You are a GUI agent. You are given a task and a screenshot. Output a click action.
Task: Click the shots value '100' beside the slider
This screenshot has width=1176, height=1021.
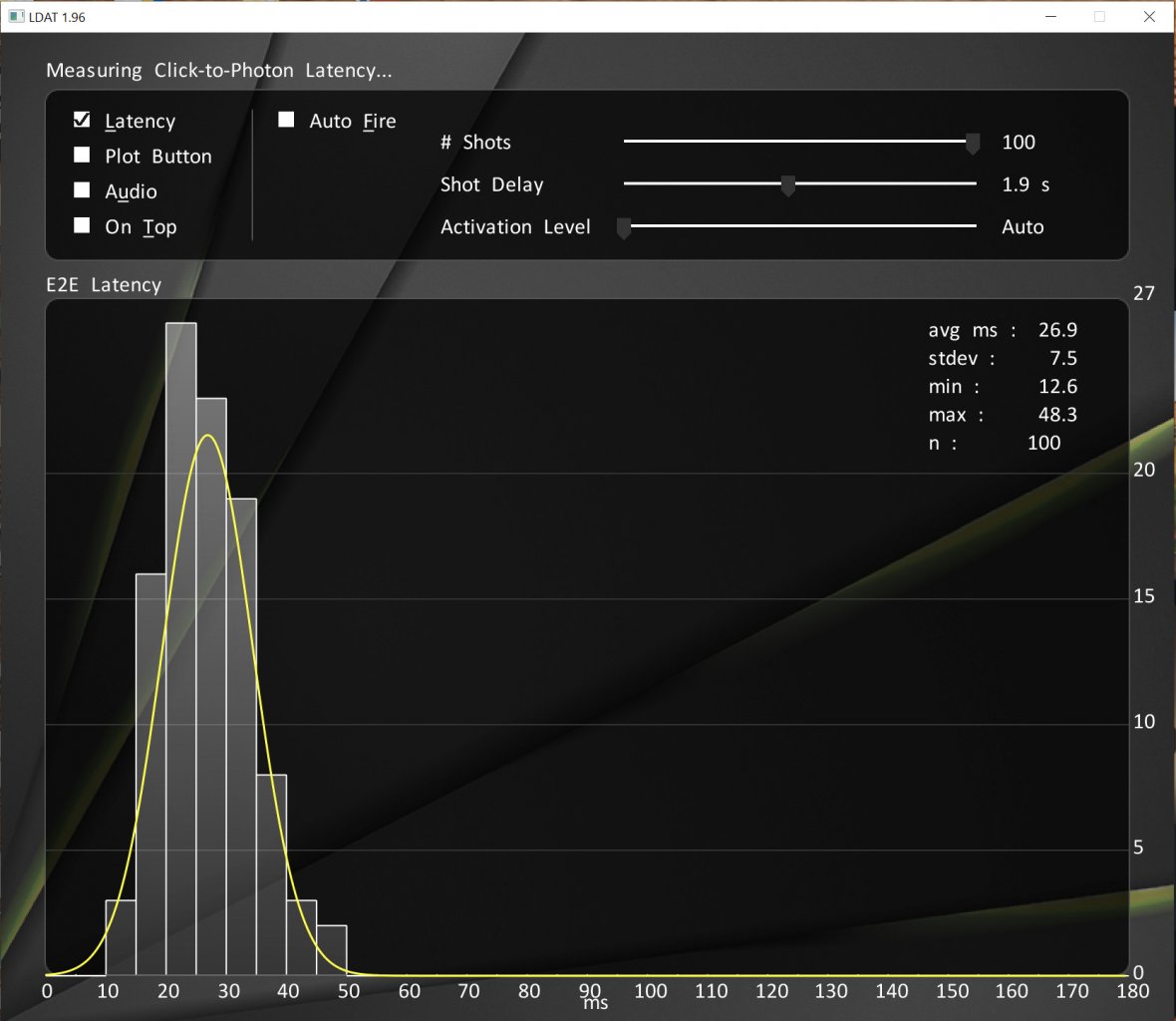(x=1018, y=142)
